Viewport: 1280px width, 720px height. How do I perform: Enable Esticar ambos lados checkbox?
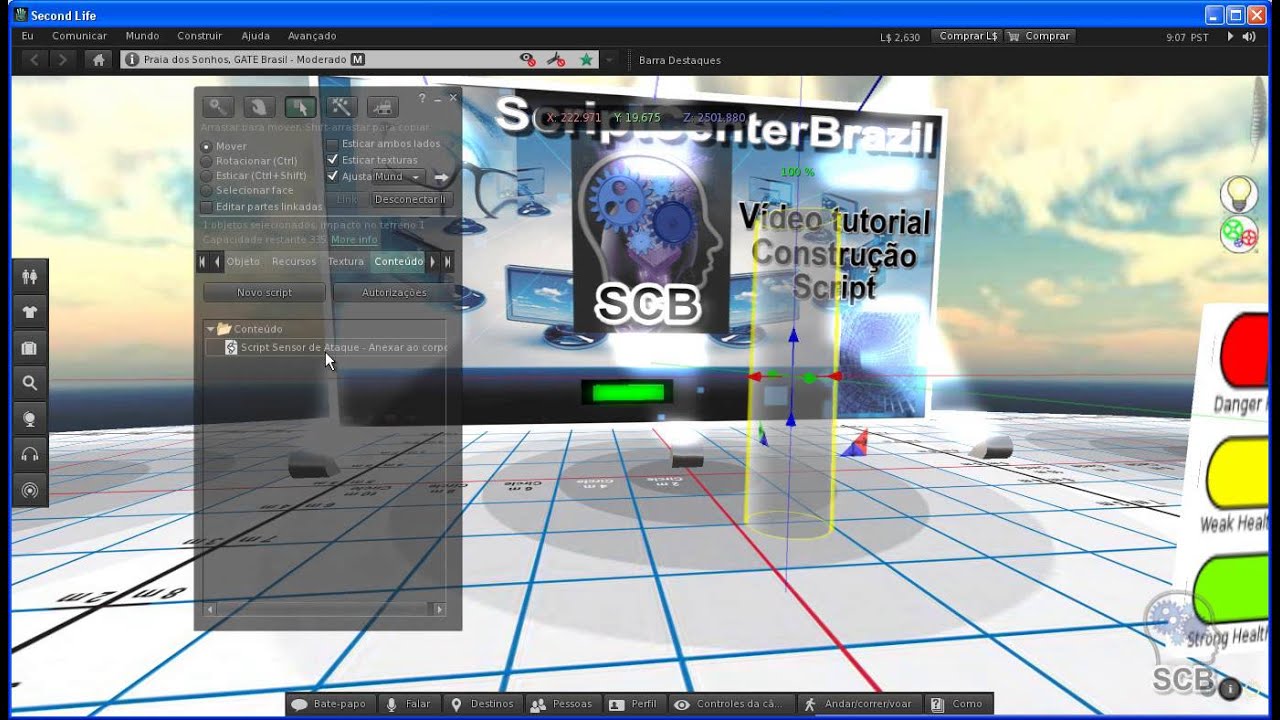point(333,144)
